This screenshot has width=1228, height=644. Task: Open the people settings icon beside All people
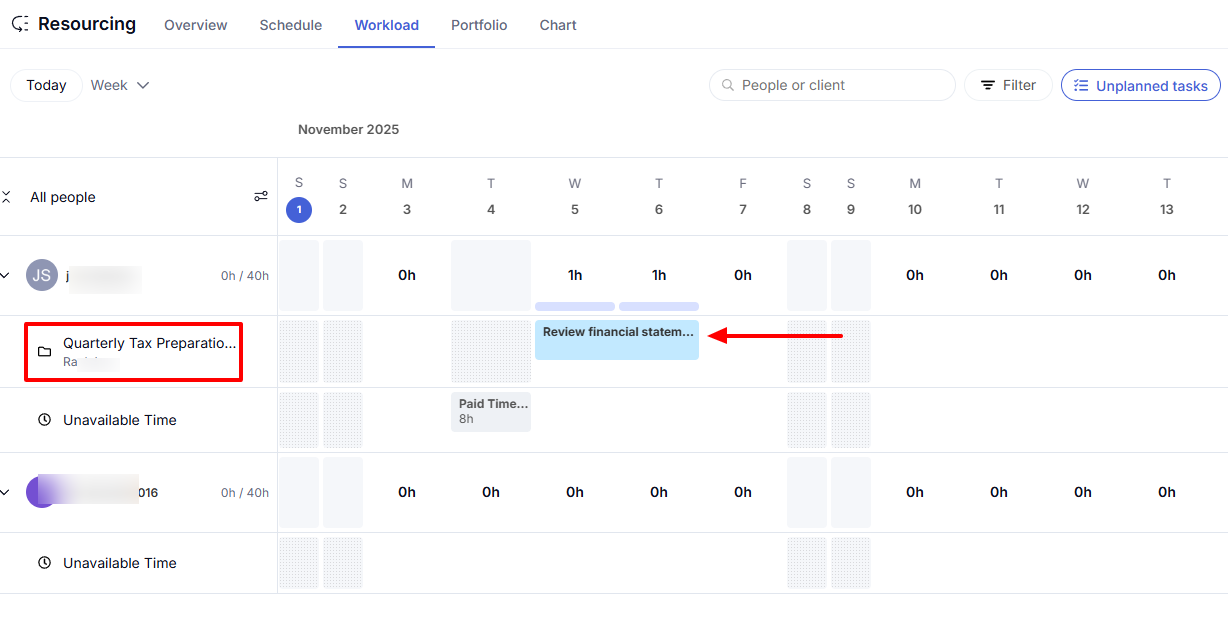(x=261, y=196)
